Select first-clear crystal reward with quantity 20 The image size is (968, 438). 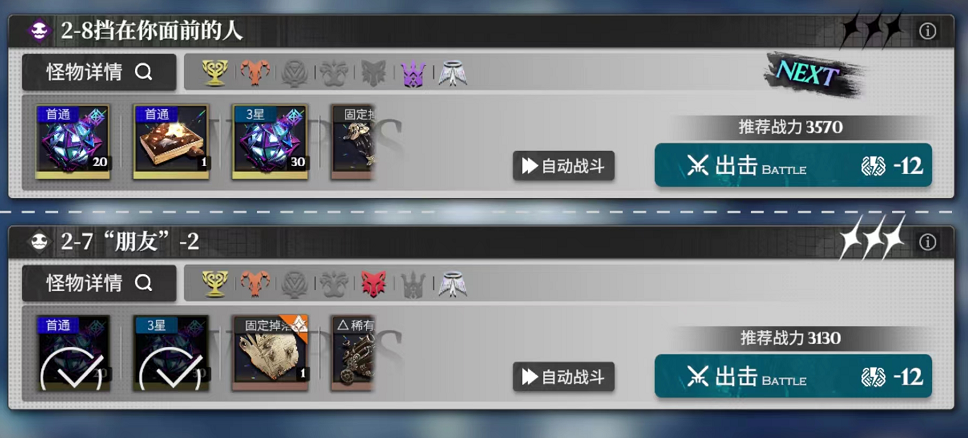click(73, 142)
